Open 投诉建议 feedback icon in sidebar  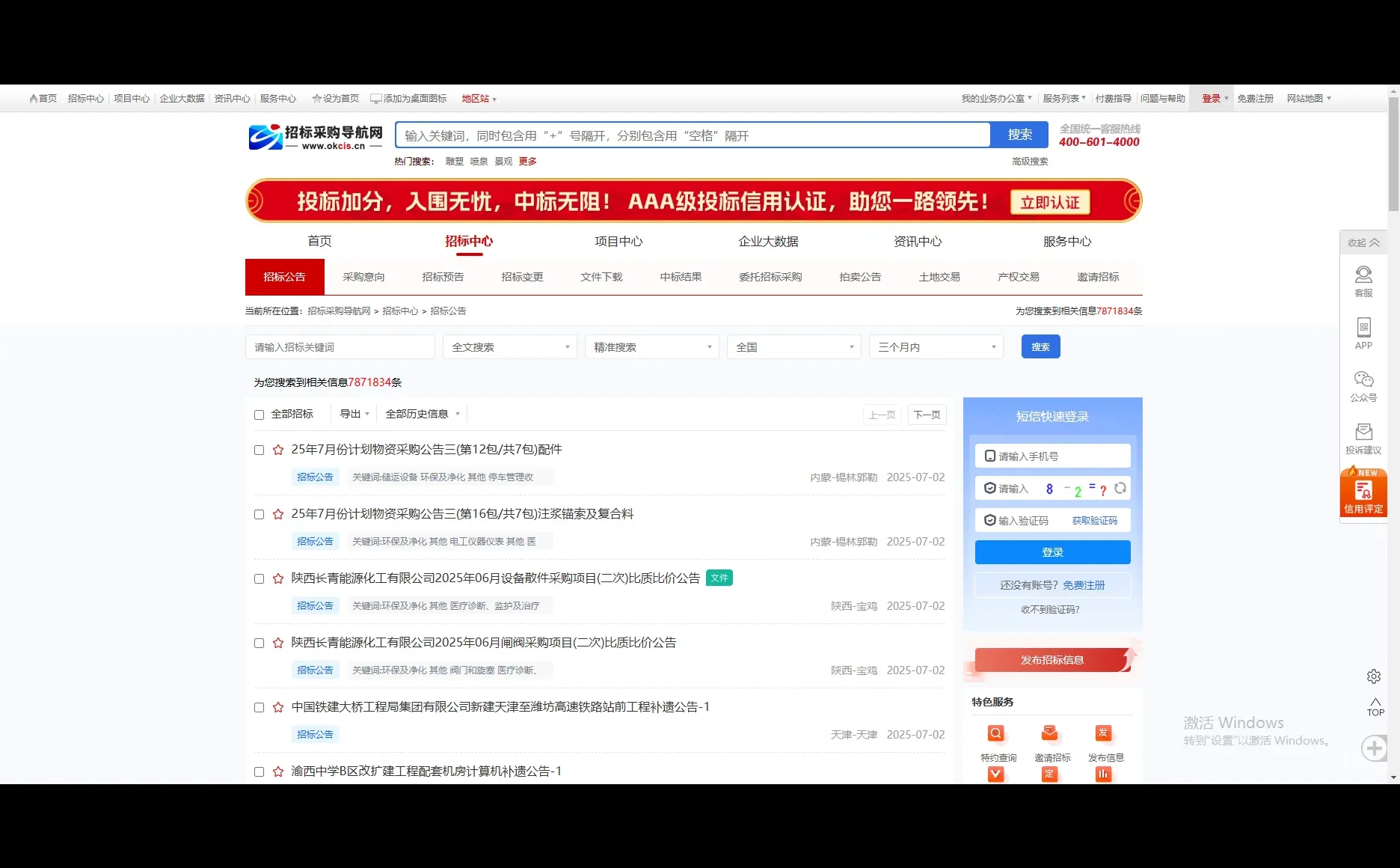pyautogui.click(x=1363, y=434)
